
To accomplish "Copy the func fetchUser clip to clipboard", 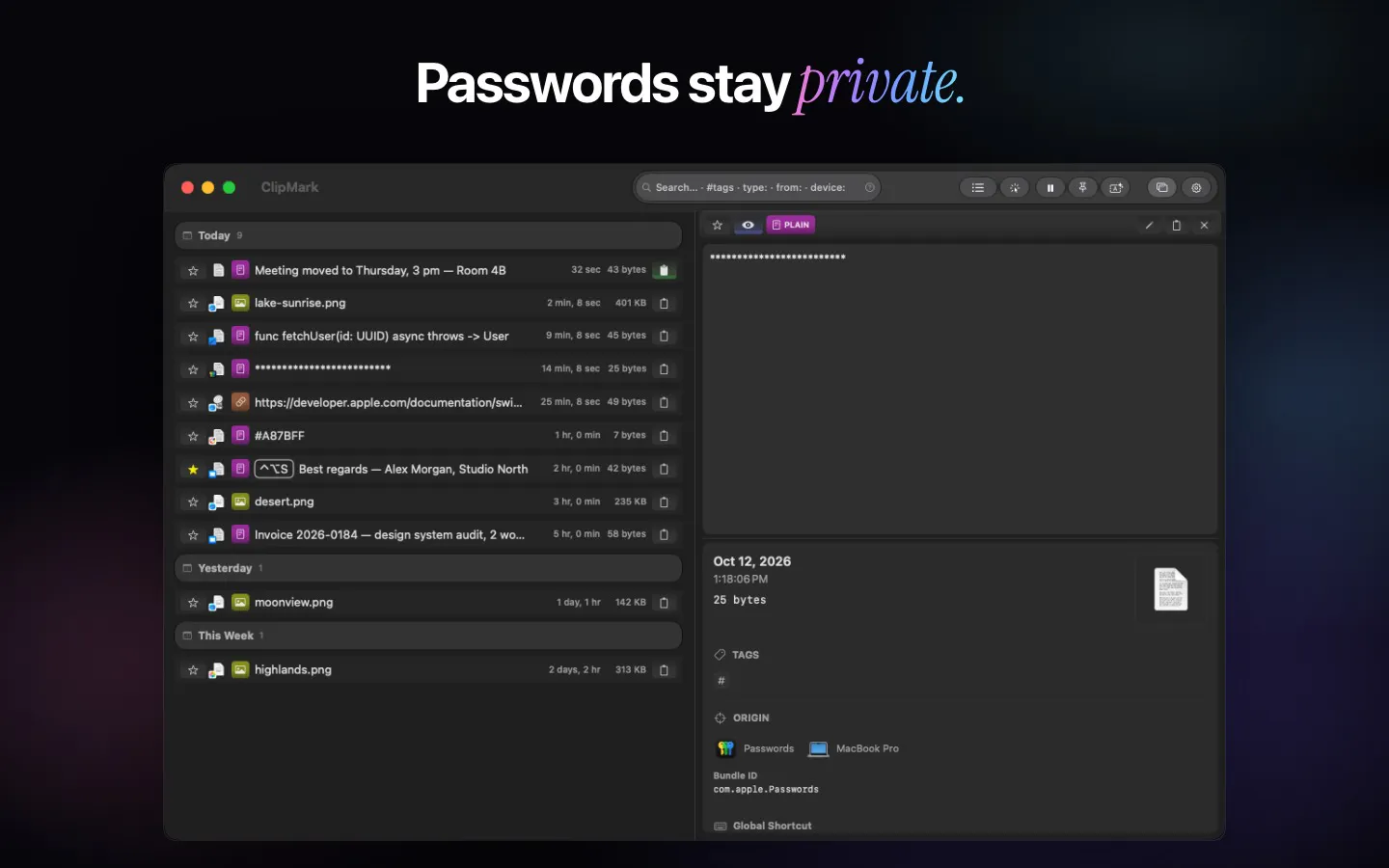I will click(x=664, y=337).
